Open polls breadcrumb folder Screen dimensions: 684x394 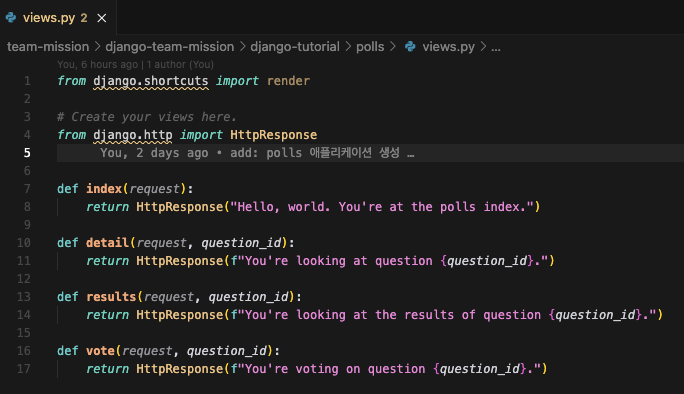[x=370, y=47]
